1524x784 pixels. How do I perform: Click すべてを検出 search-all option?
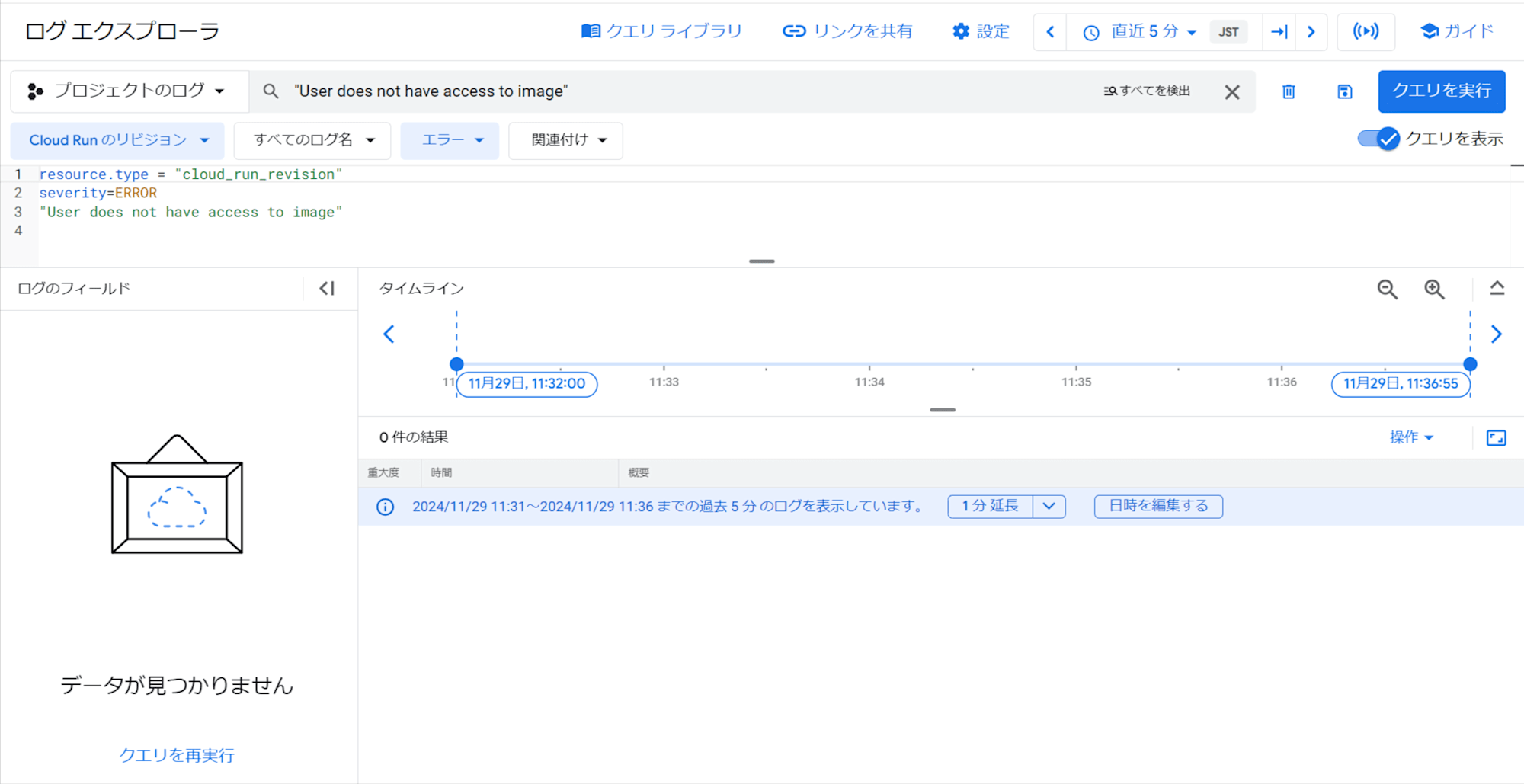pos(1147,91)
